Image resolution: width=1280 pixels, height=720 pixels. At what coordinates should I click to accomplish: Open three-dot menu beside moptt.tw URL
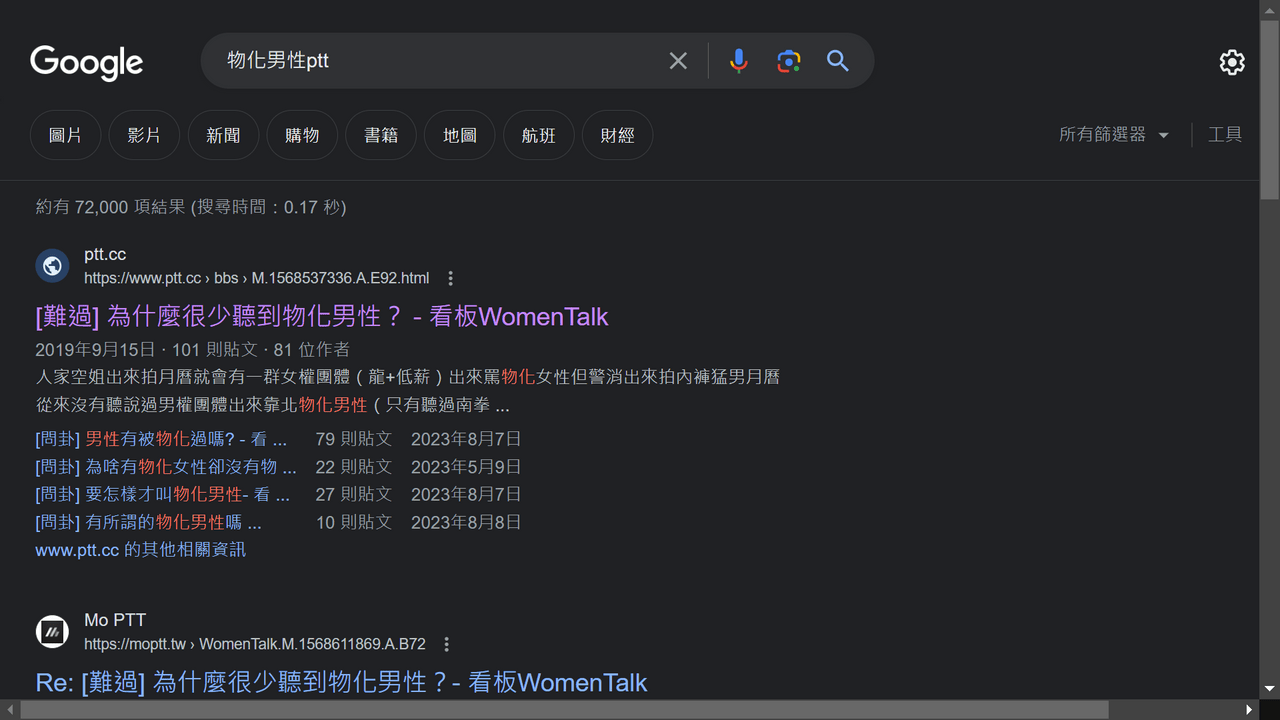(x=447, y=644)
